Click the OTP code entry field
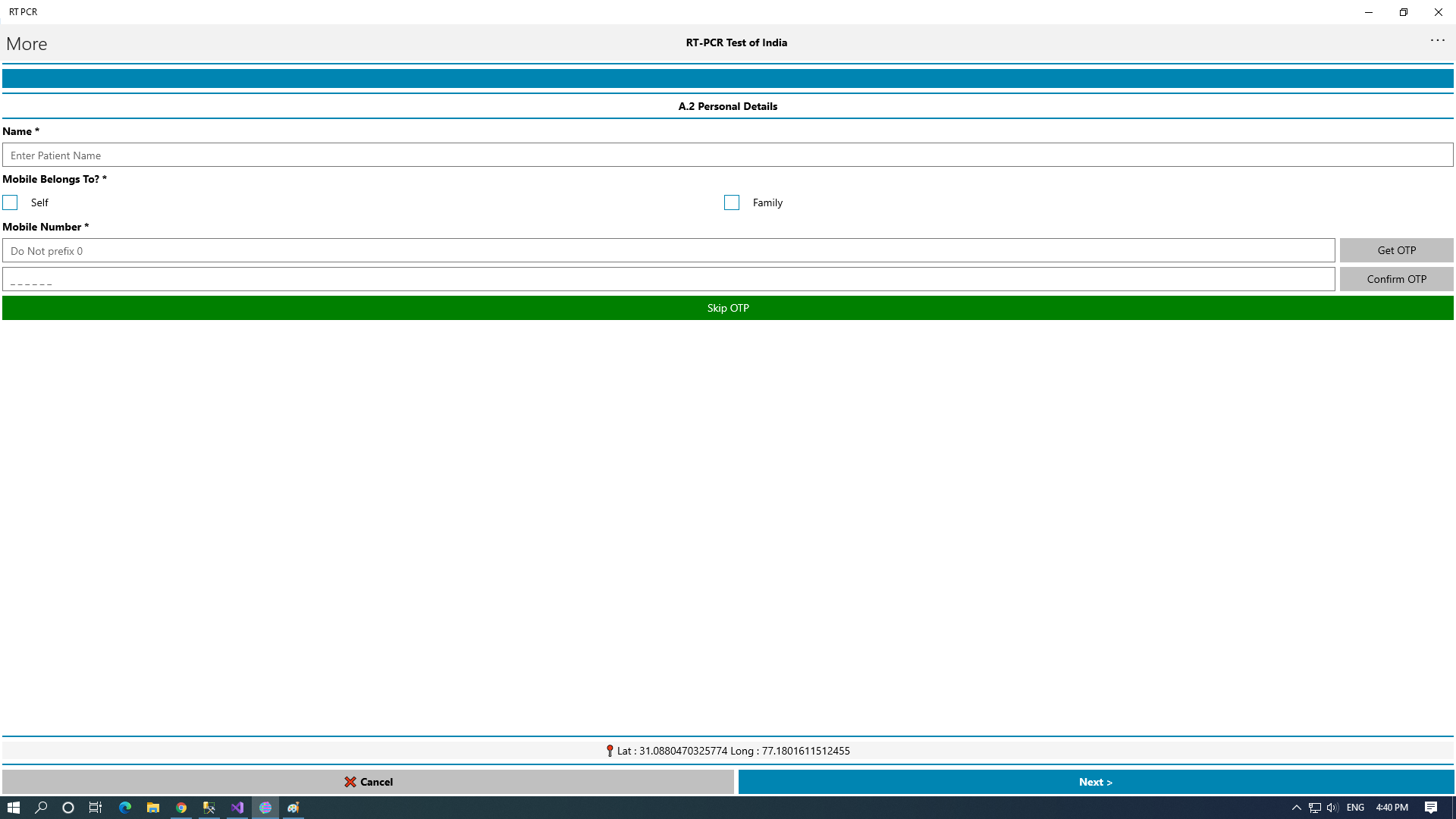The height and width of the screenshot is (819, 1456). point(668,279)
